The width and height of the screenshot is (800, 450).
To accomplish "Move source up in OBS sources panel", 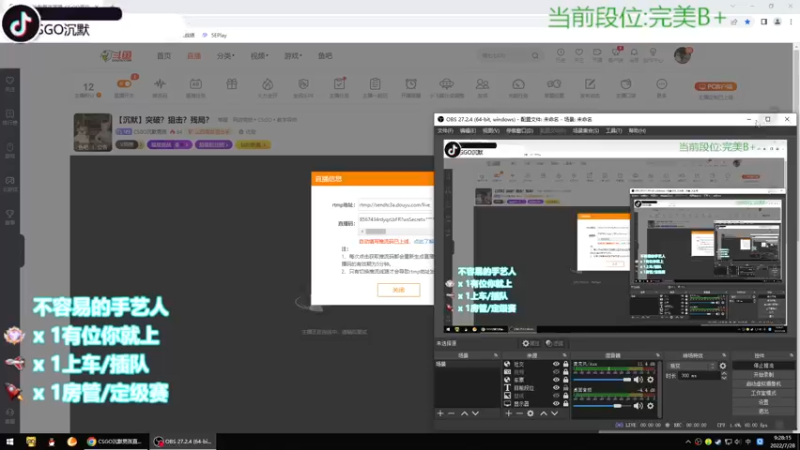I will (543, 413).
